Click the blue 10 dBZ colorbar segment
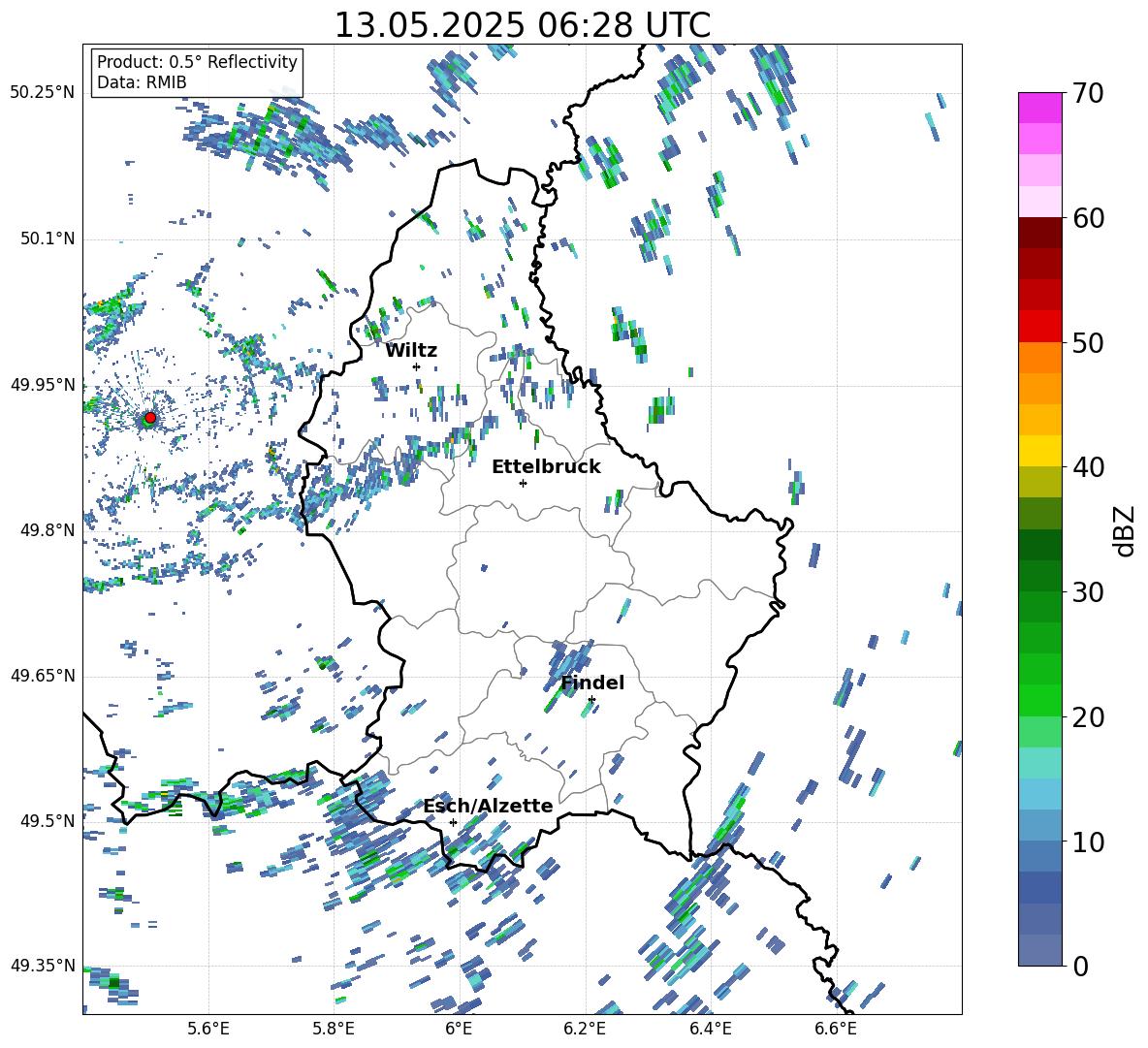This screenshot has width=1148, height=1048. (x=1039, y=825)
